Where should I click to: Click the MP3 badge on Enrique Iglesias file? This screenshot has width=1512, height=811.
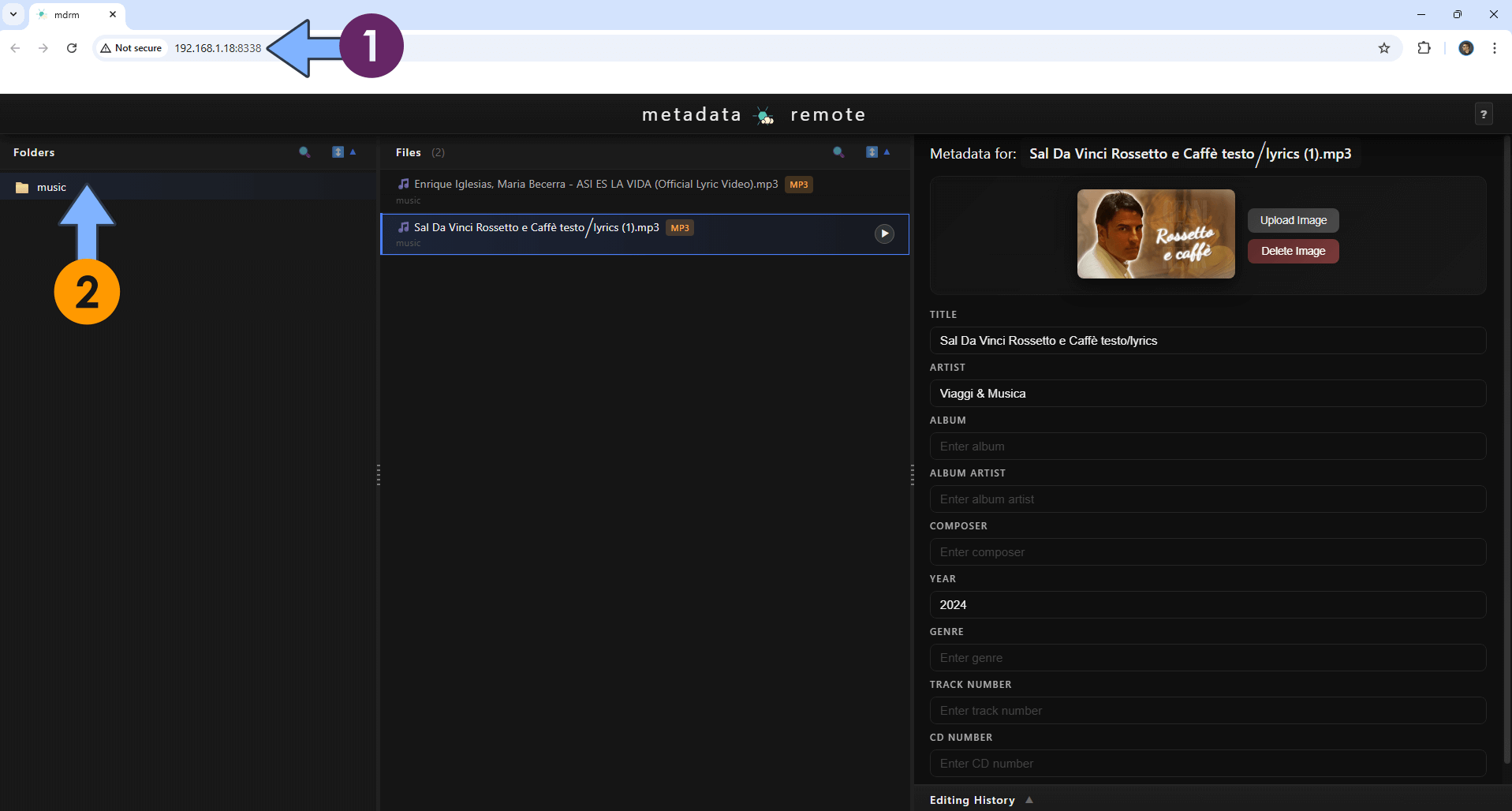point(799,185)
